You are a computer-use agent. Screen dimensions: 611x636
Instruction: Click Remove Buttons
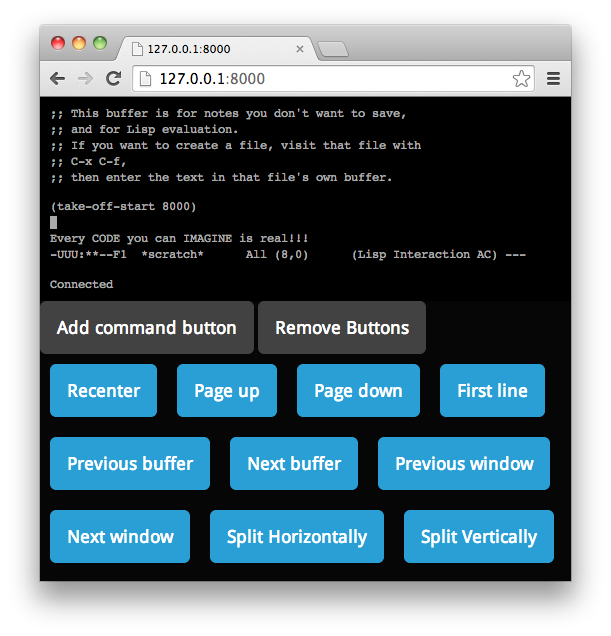point(342,328)
